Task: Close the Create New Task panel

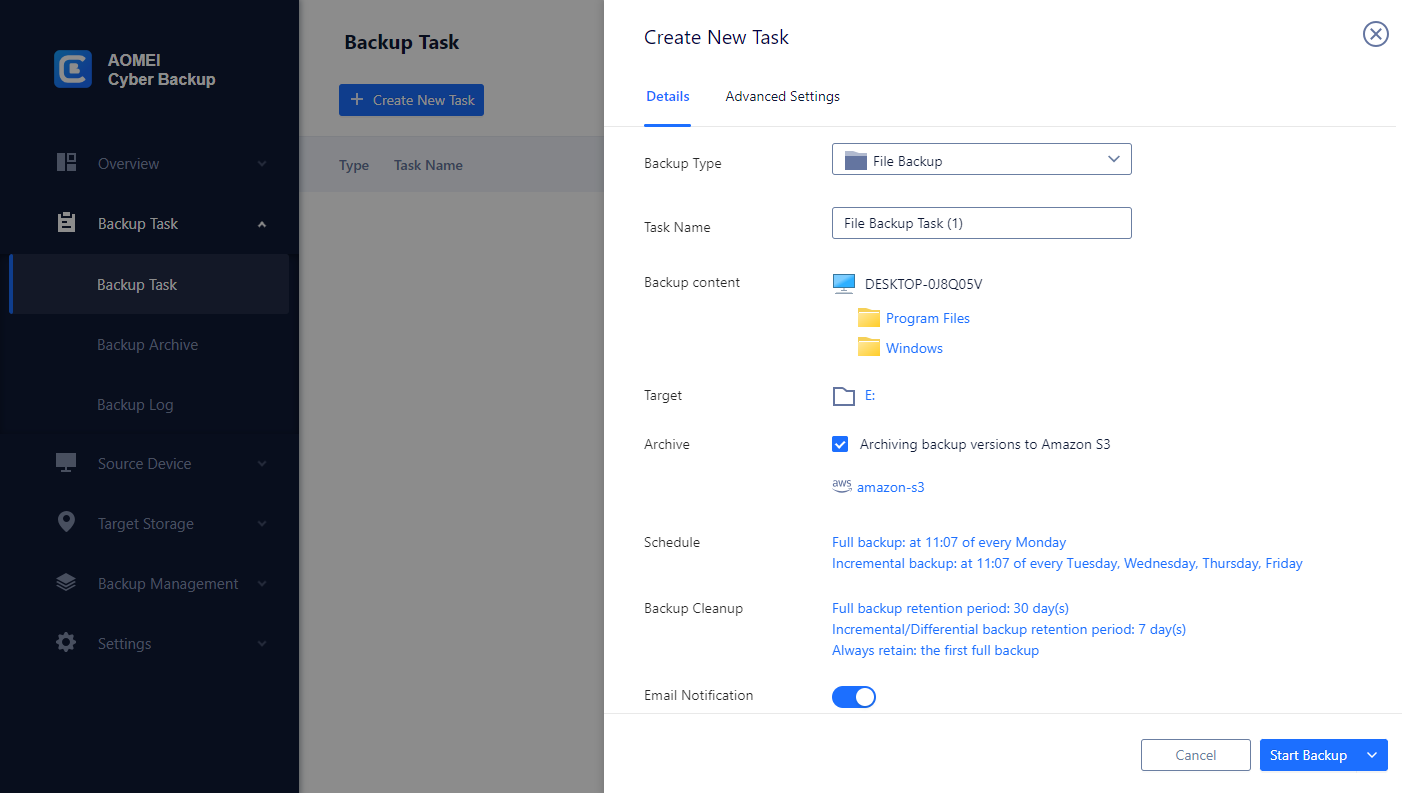Action: point(1376,35)
